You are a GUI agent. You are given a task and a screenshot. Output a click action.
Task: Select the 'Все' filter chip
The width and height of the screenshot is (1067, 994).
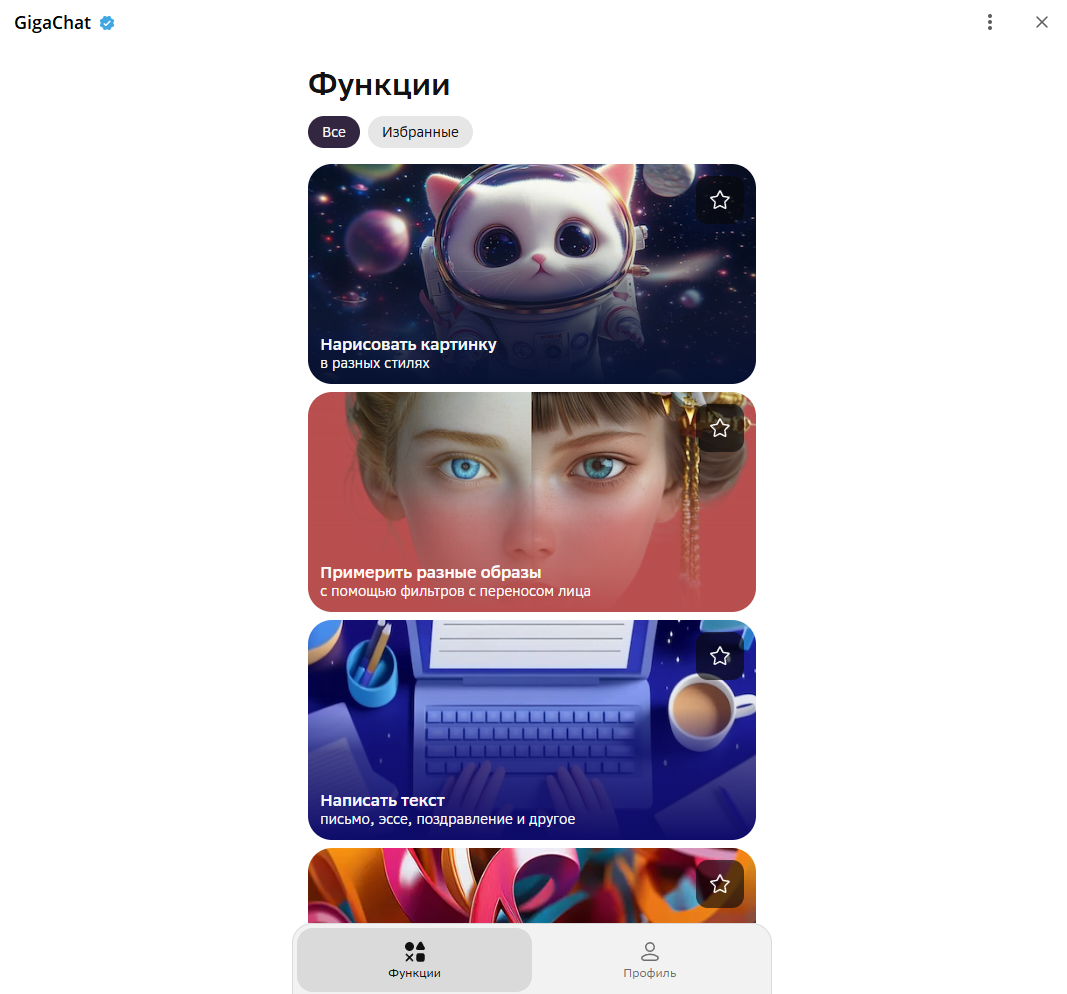click(x=333, y=132)
